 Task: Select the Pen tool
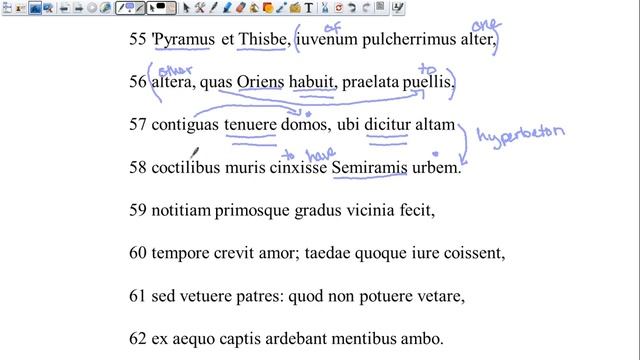tap(213, 8)
